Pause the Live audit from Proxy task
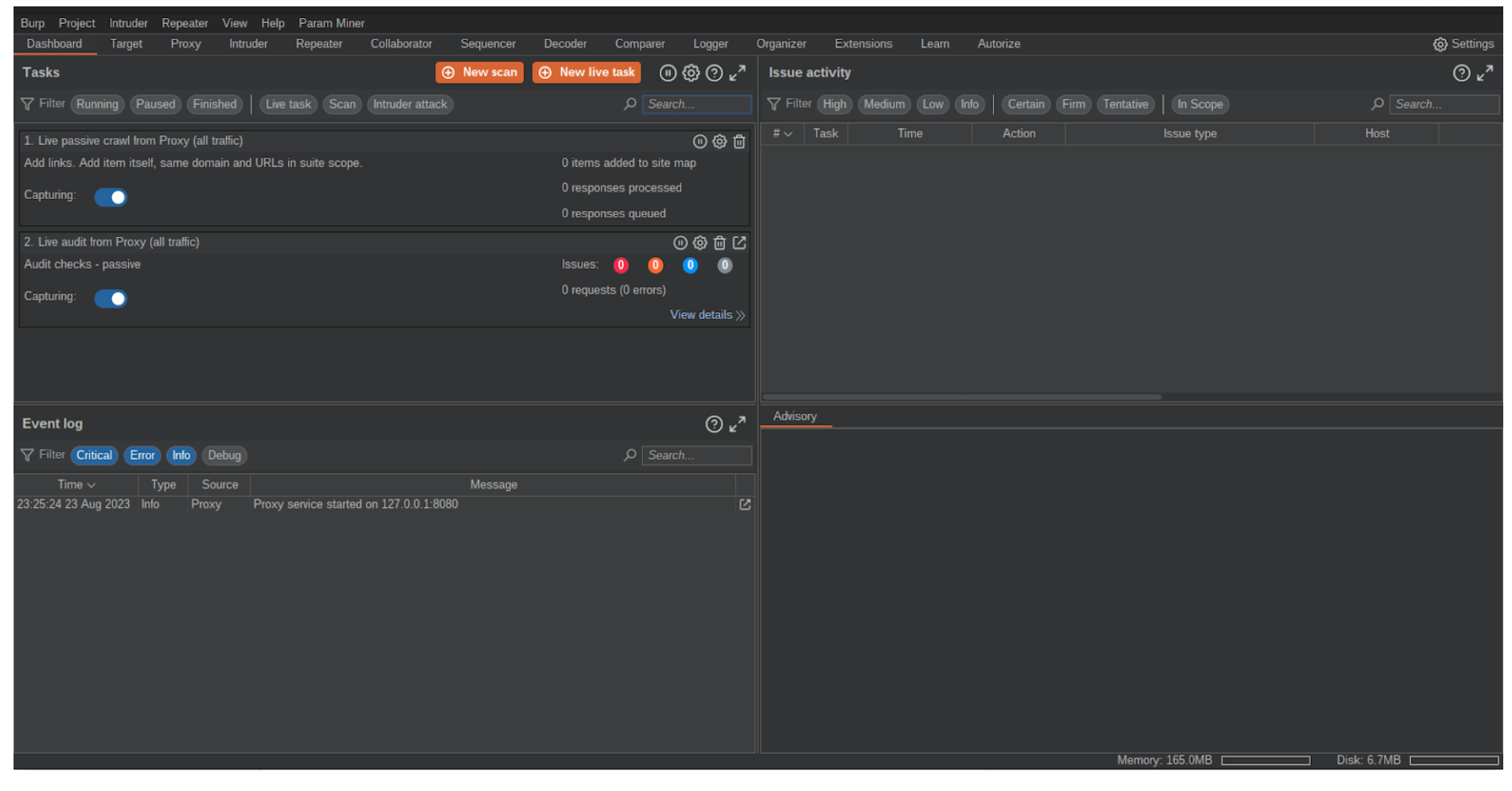 click(x=680, y=243)
